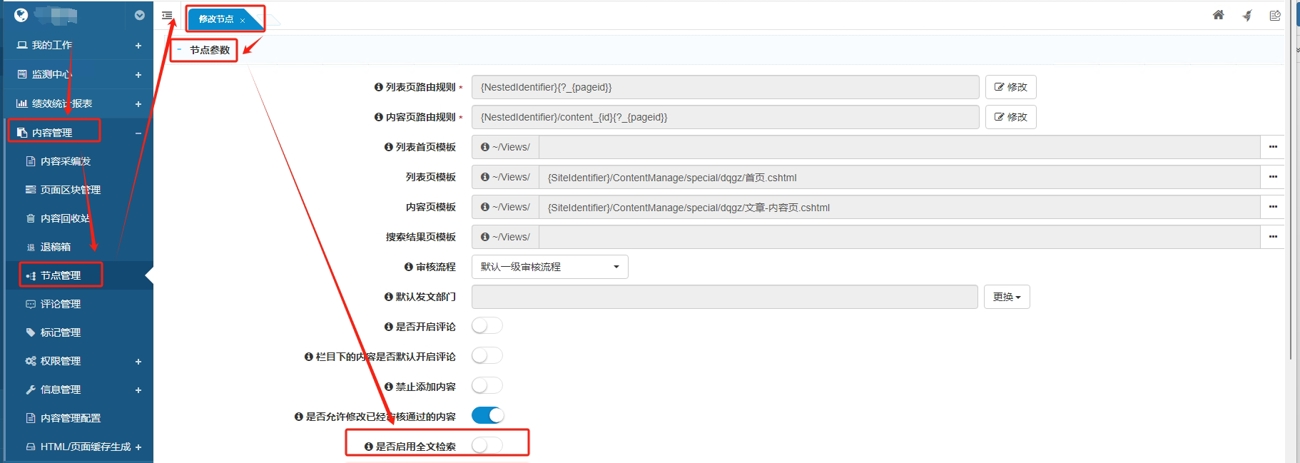1300x463 pixels.
Task: Select 评论管理 sidebar item
Action: pos(60,304)
